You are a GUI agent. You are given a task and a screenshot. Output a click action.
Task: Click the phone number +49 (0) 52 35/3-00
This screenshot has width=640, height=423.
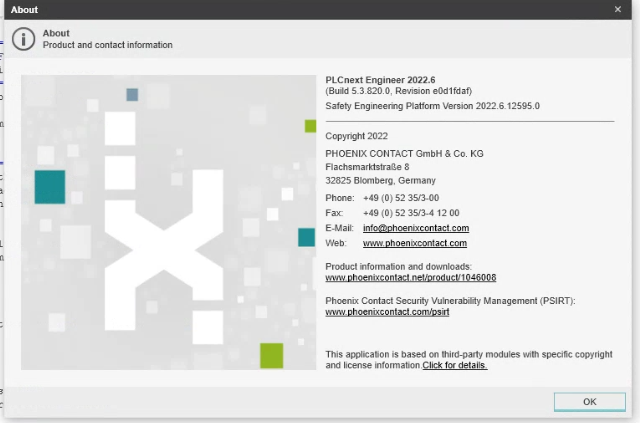pos(401,198)
